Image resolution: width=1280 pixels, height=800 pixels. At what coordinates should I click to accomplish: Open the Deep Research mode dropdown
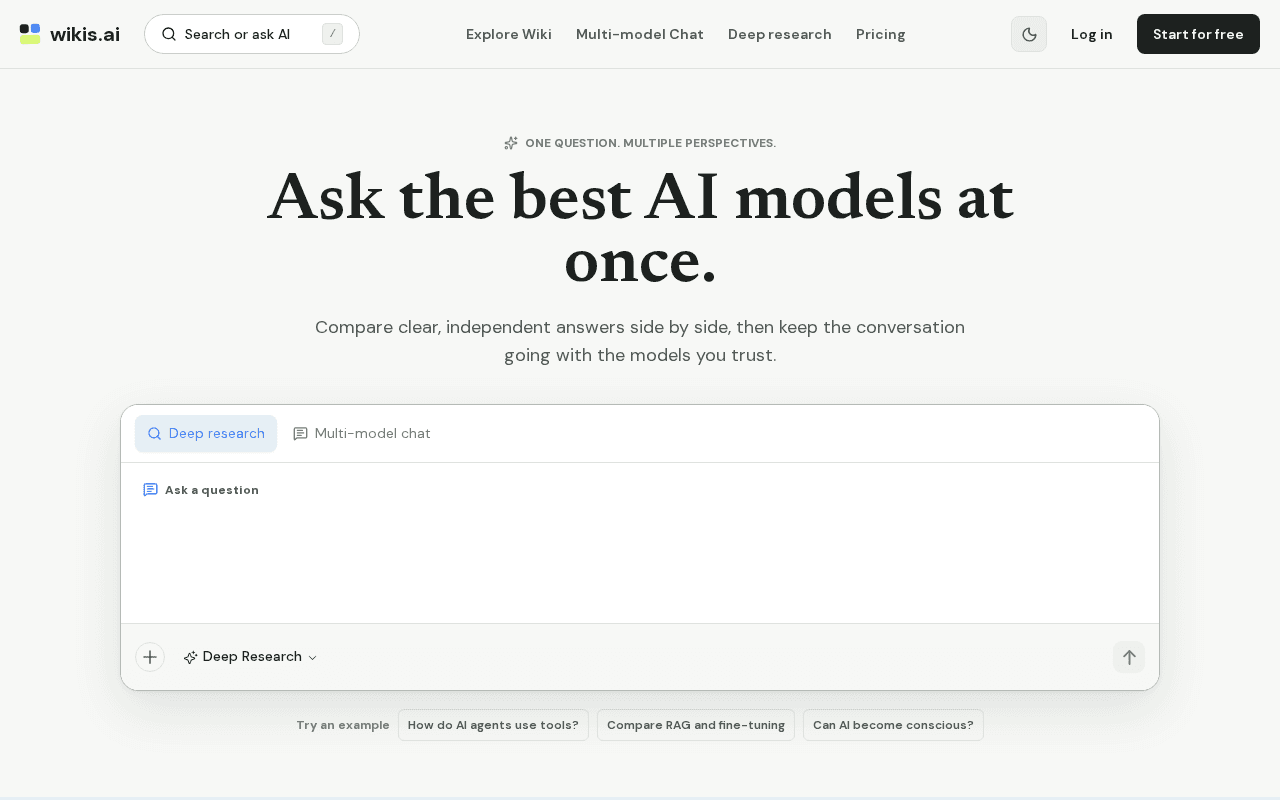[x=250, y=657]
